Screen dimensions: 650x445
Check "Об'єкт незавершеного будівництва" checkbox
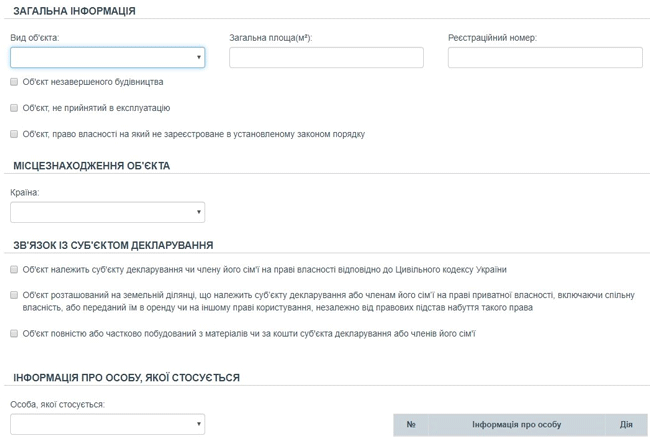(14, 82)
